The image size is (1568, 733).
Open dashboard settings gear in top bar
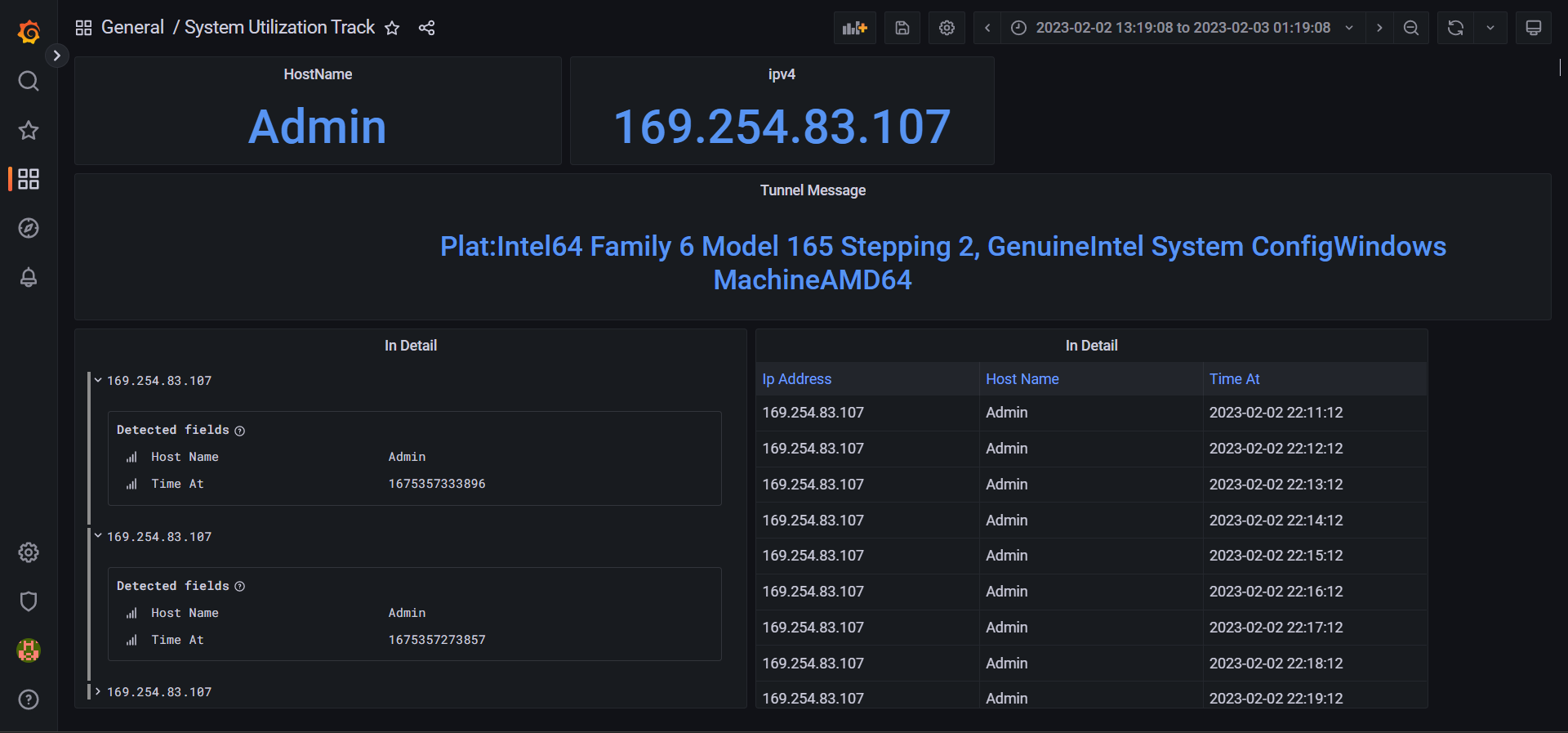[x=947, y=28]
